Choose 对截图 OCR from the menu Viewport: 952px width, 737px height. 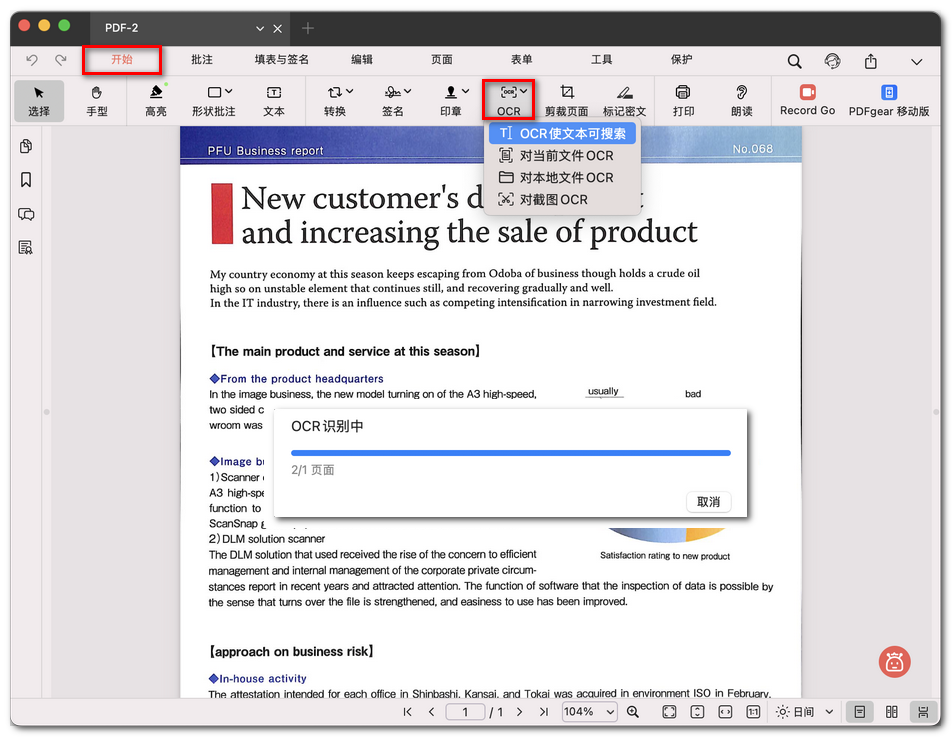click(553, 200)
